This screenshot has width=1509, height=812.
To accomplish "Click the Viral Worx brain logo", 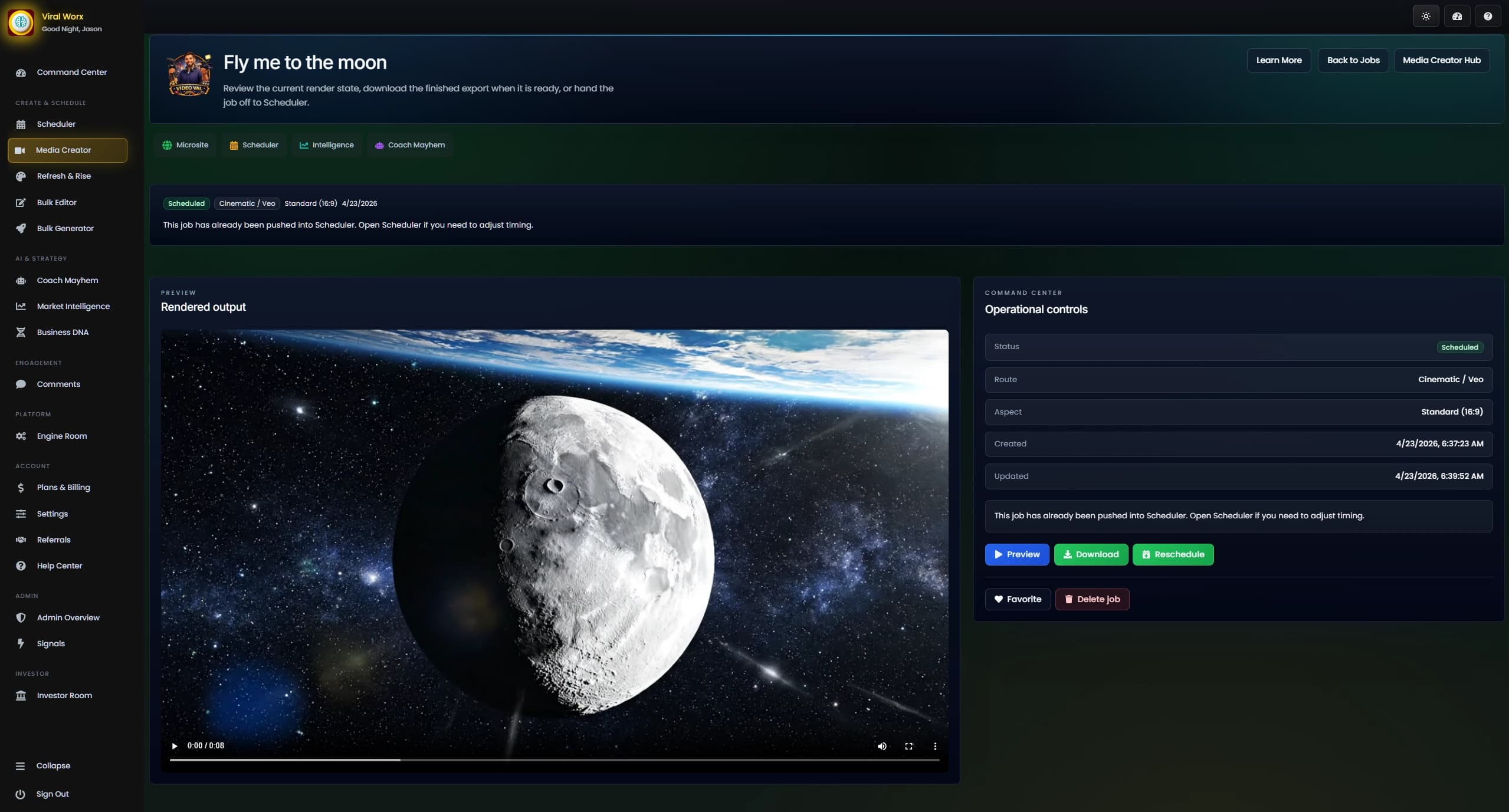I will (21, 22).
